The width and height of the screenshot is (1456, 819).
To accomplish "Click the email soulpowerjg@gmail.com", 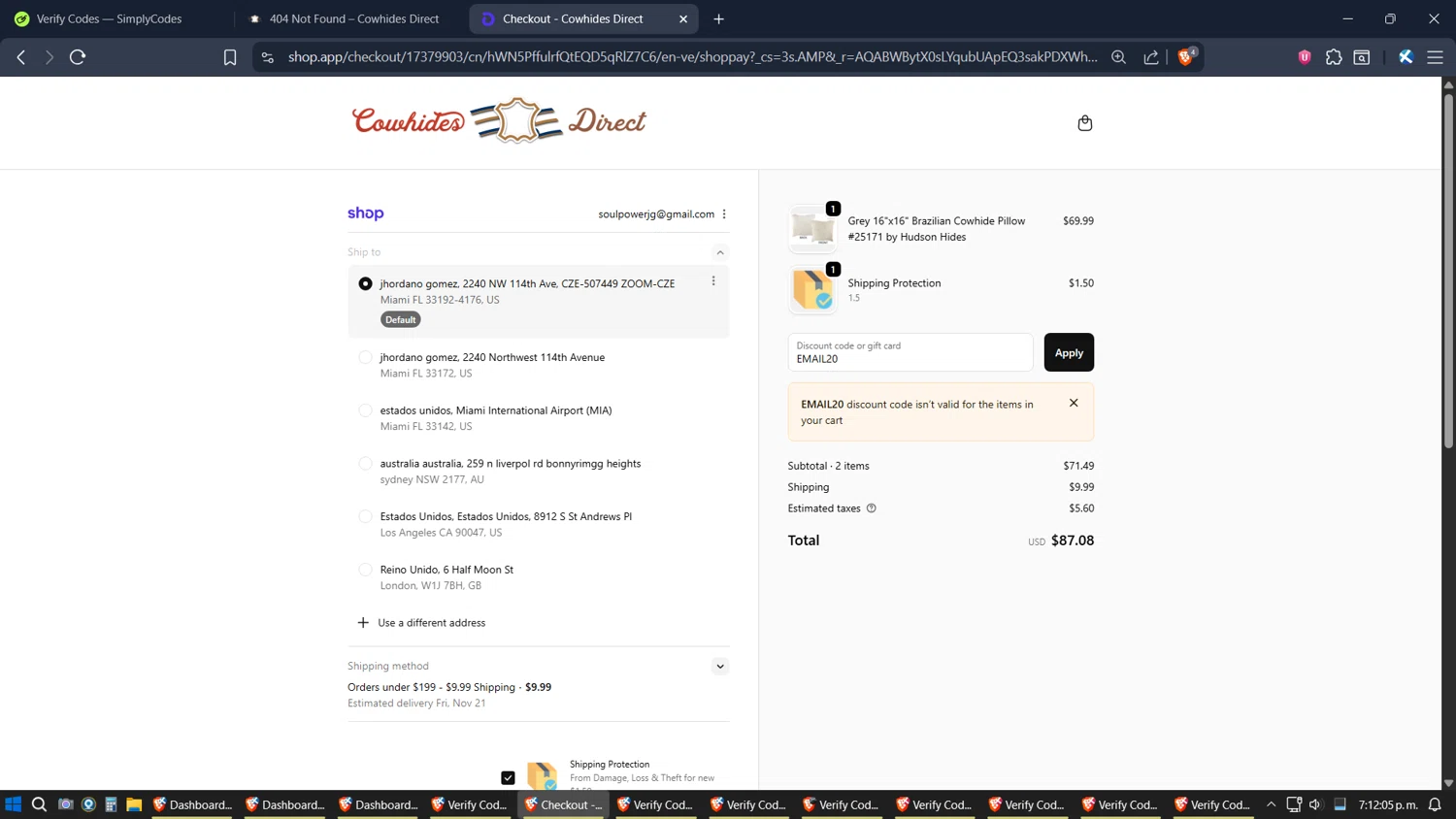I will [656, 214].
